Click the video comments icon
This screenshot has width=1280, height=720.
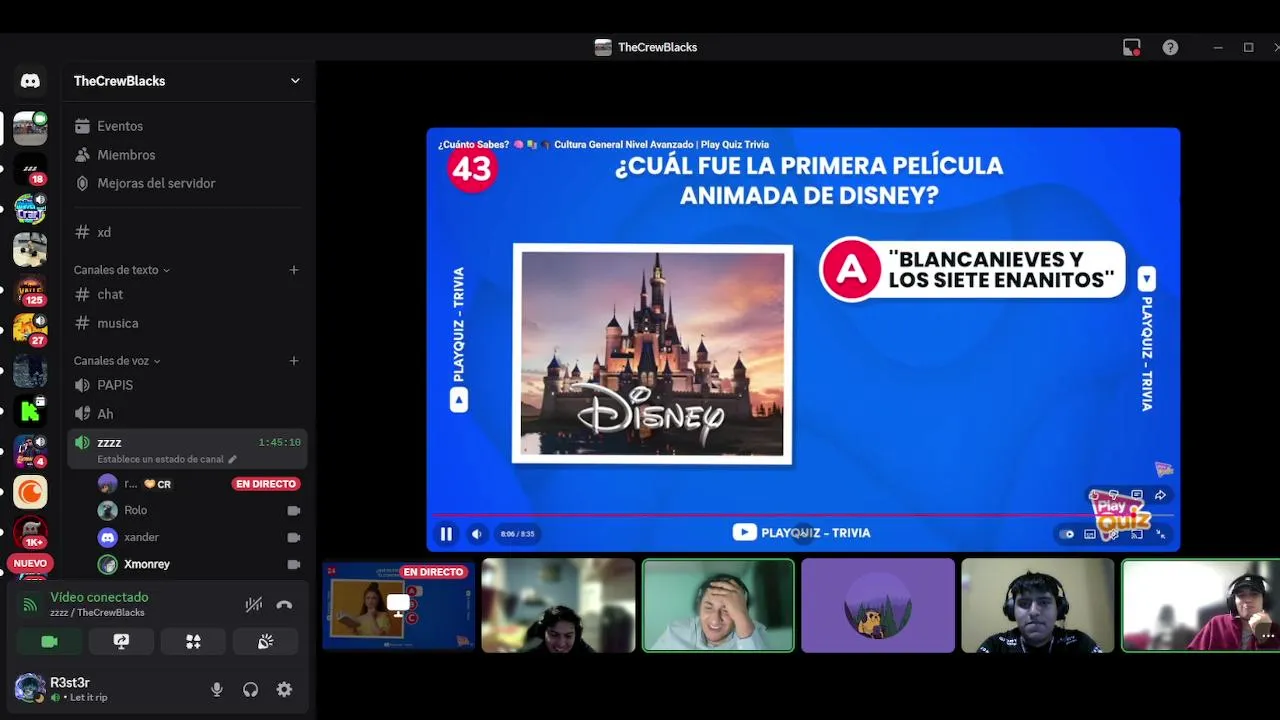pyautogui.click(x=1137, y=495)
